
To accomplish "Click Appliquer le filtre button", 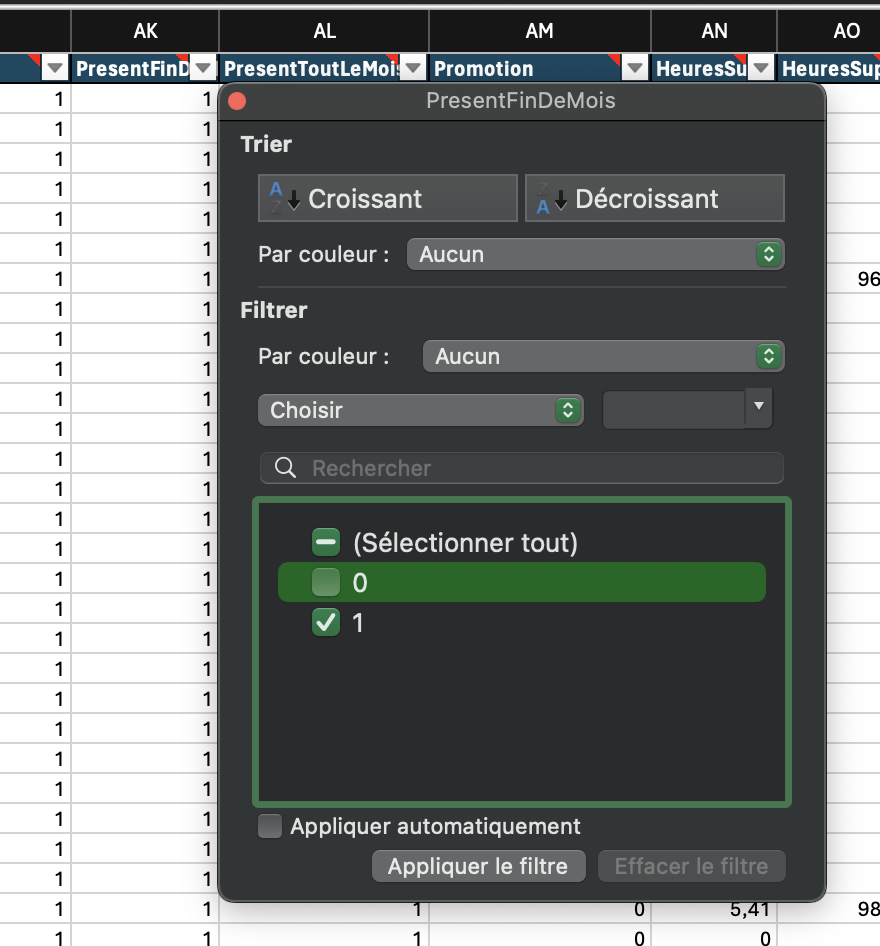I will pyautogui.click(x=479, y=866).
